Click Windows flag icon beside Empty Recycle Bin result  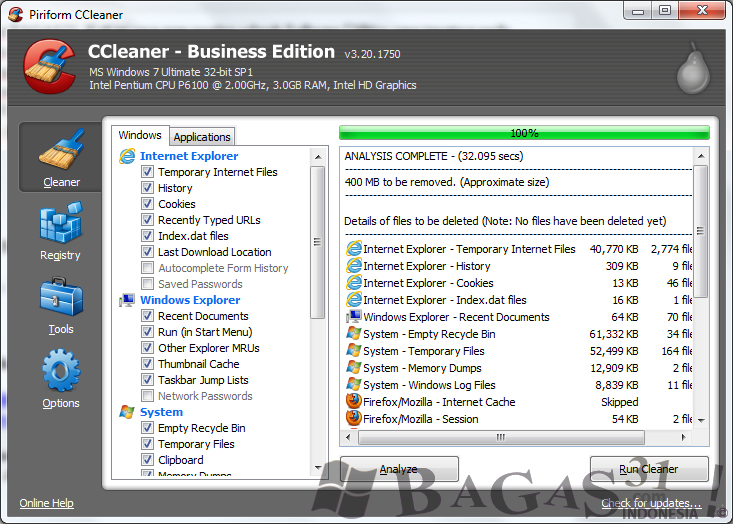pos(354,334)
